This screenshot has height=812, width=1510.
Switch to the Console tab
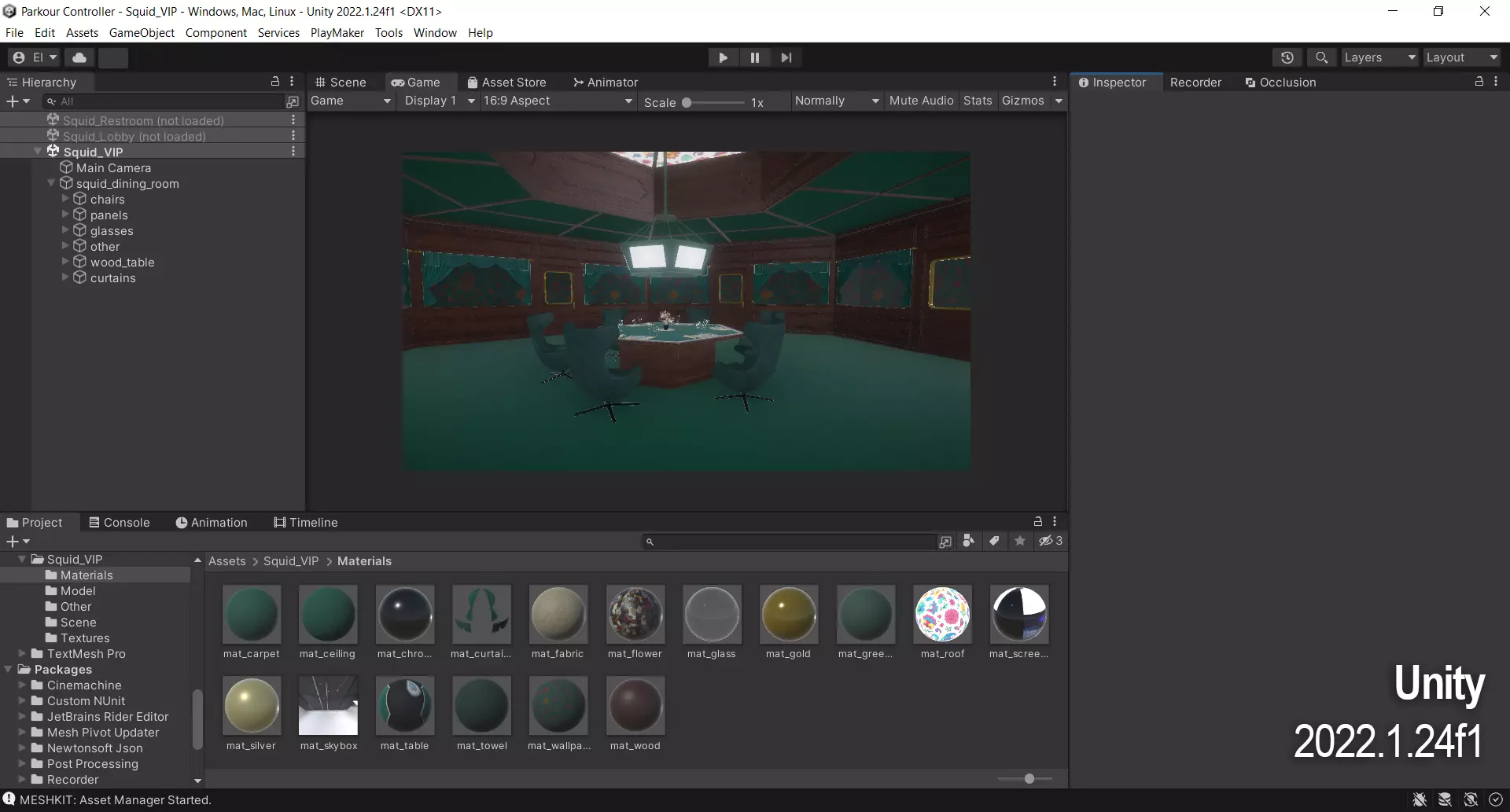pos(120,522)
